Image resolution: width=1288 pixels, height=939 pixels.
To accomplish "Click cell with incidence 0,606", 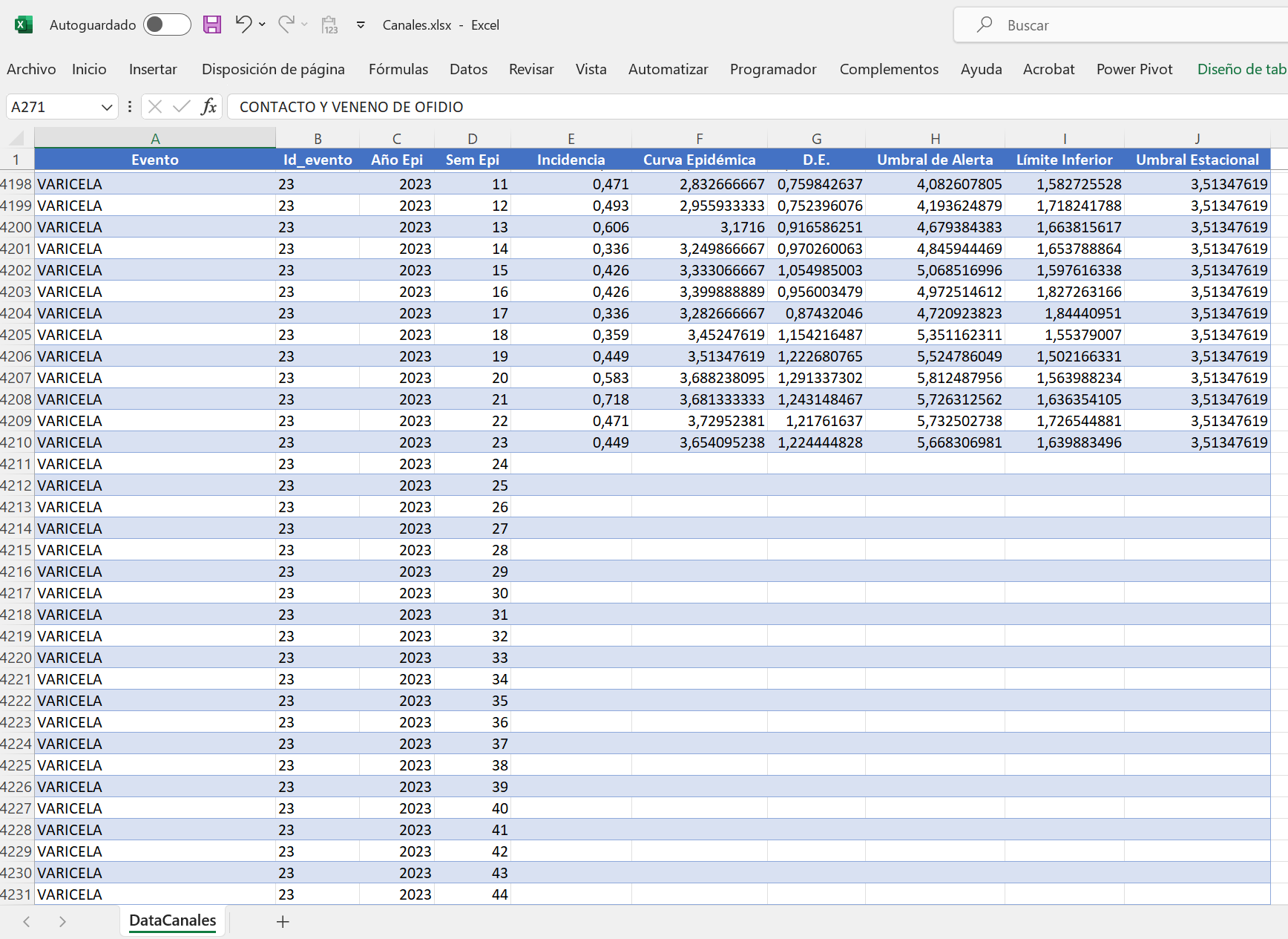I will [571, 227].
